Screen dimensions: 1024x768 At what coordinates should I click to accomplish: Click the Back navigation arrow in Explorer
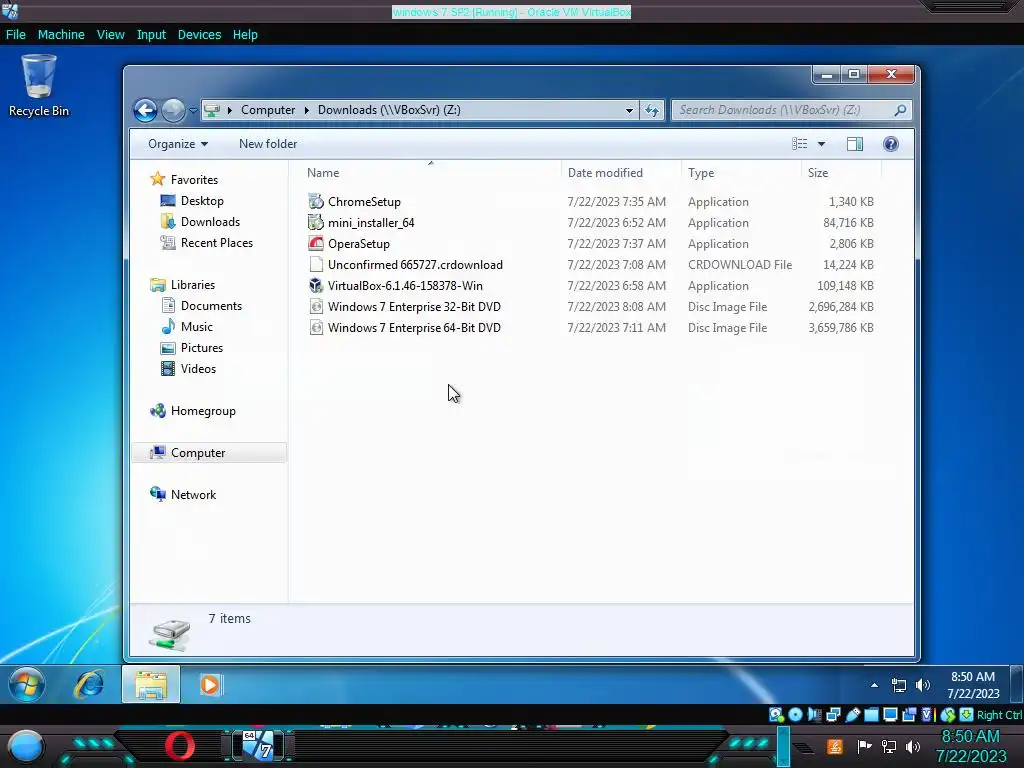145,110
